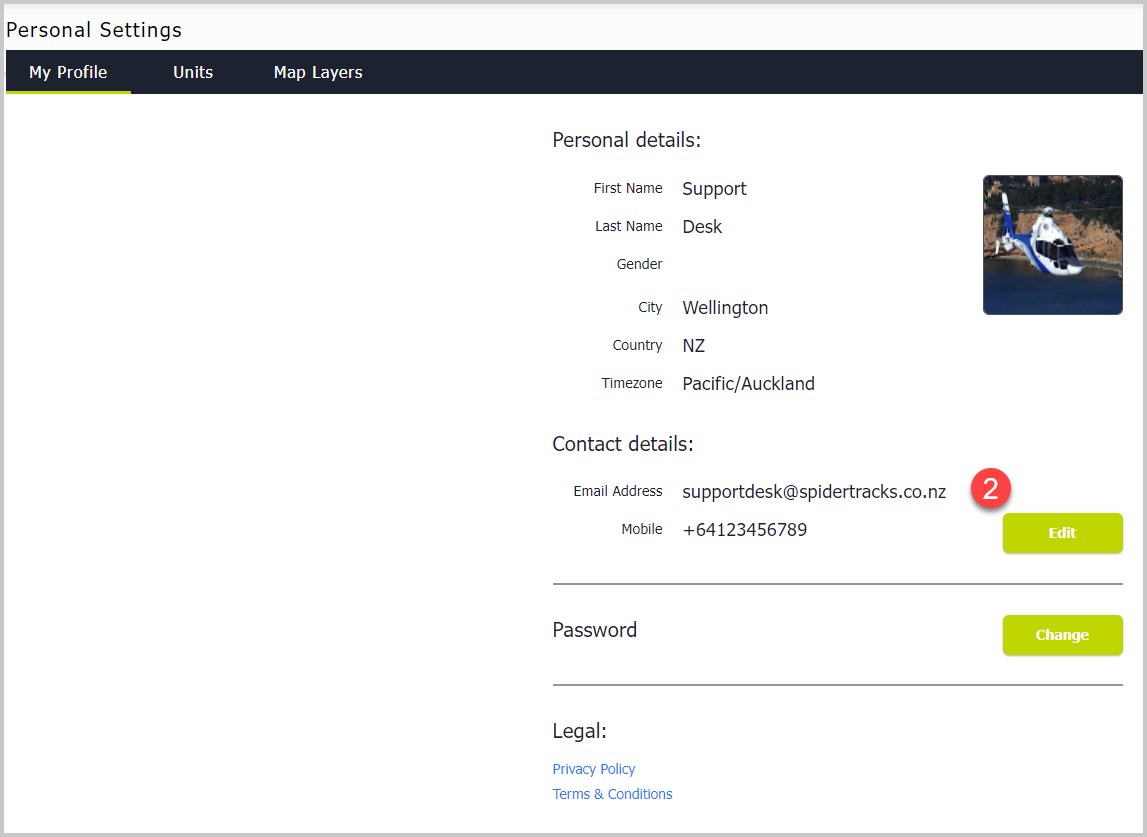This screenshot has width=1147, height=837.
Task: Click the Edit button for contact details
Action: (1062, 533)
